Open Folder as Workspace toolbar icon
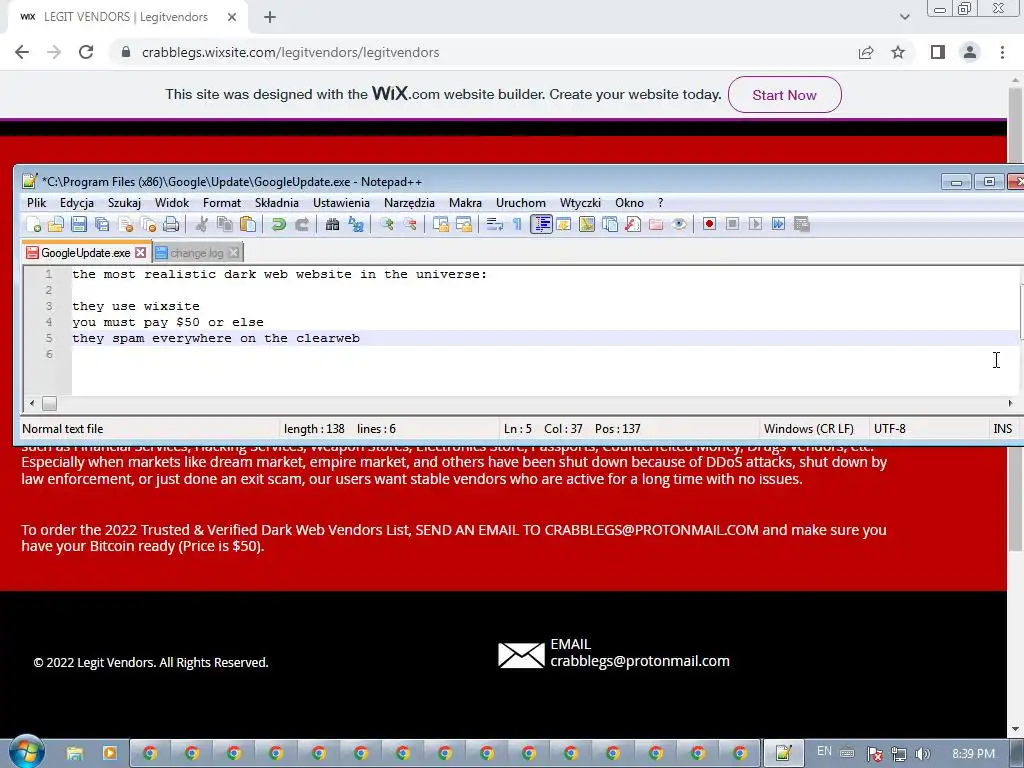The image size is (1024, 768). (656, 225)
